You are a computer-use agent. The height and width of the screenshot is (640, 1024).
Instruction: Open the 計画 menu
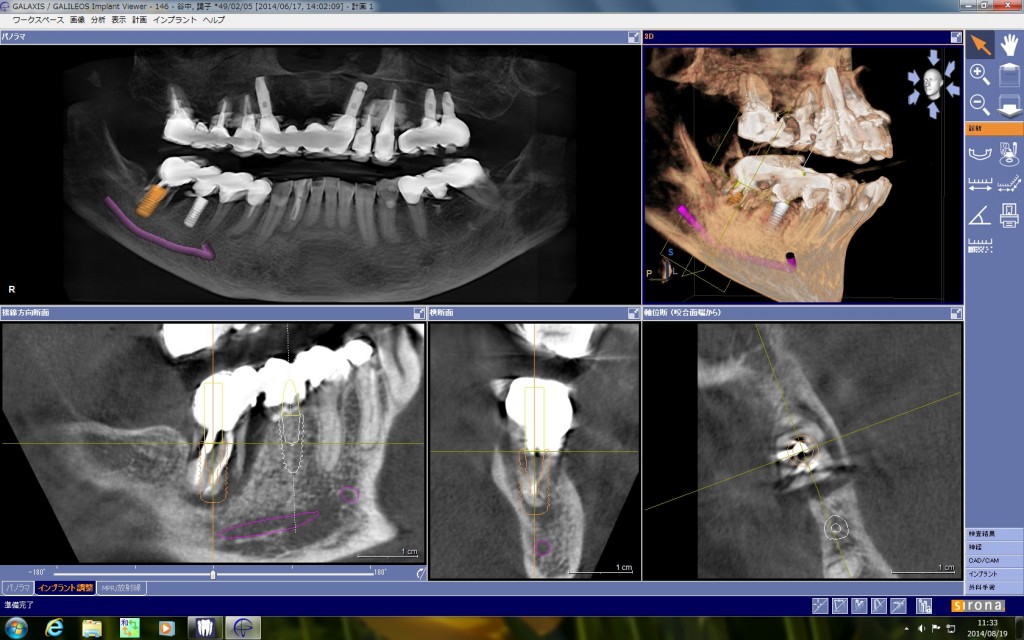pos(140,20)
